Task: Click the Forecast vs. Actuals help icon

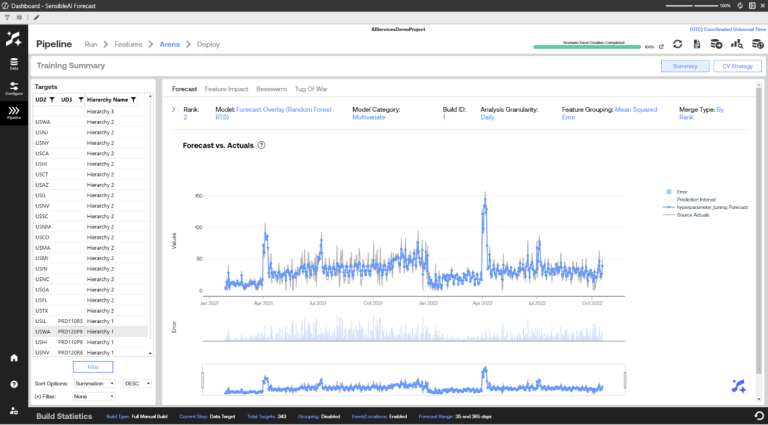Action: point(261,145)
